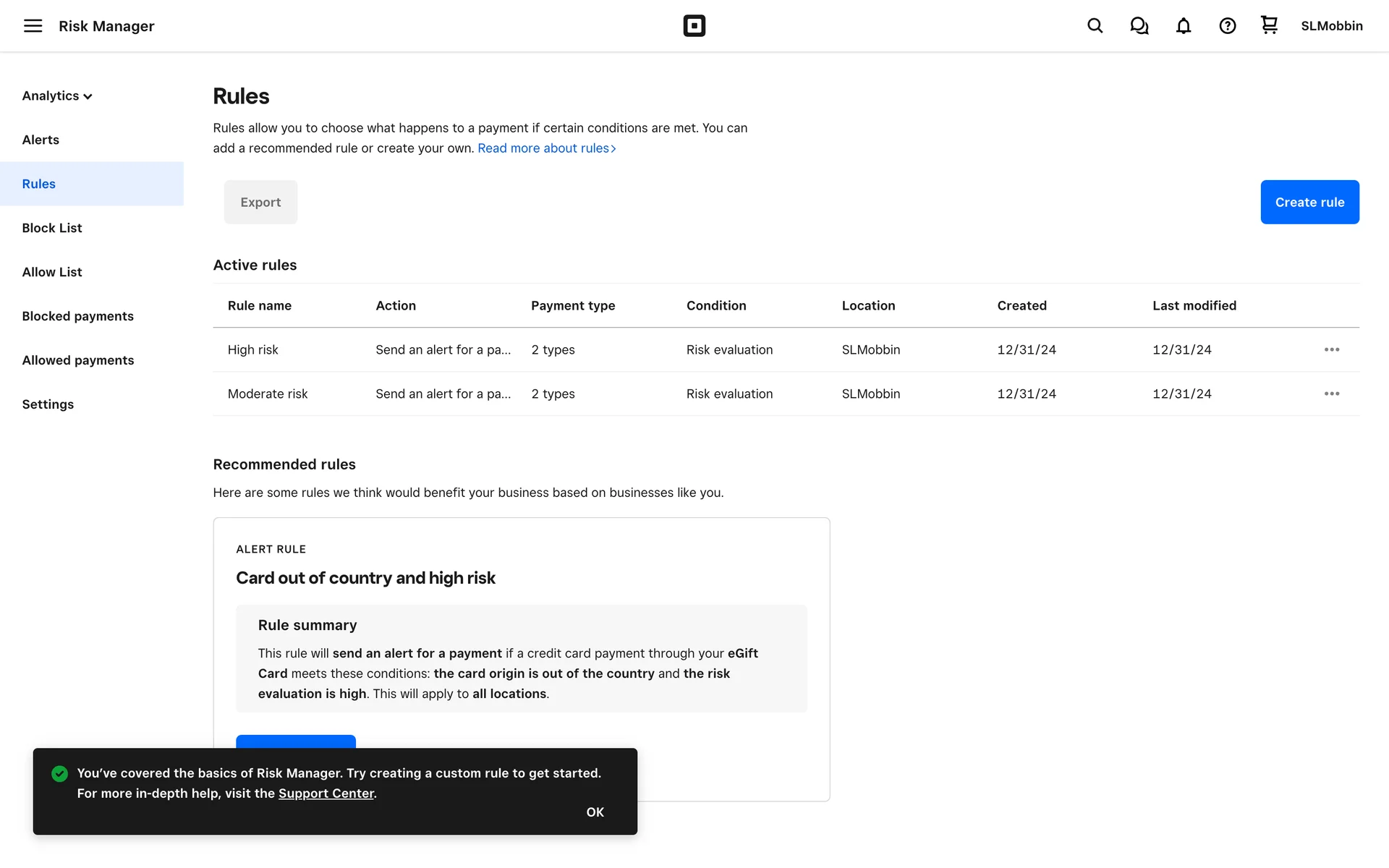This screenshot has width=1389, height=868.
Task: Click the Create rule button
Action: coord(1309,203)
